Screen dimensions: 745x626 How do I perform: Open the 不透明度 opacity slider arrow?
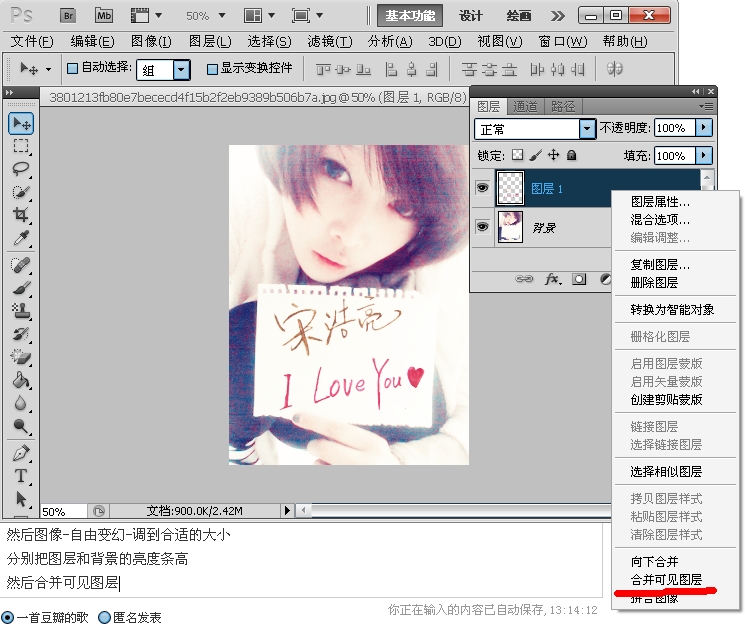coord(704,128)
